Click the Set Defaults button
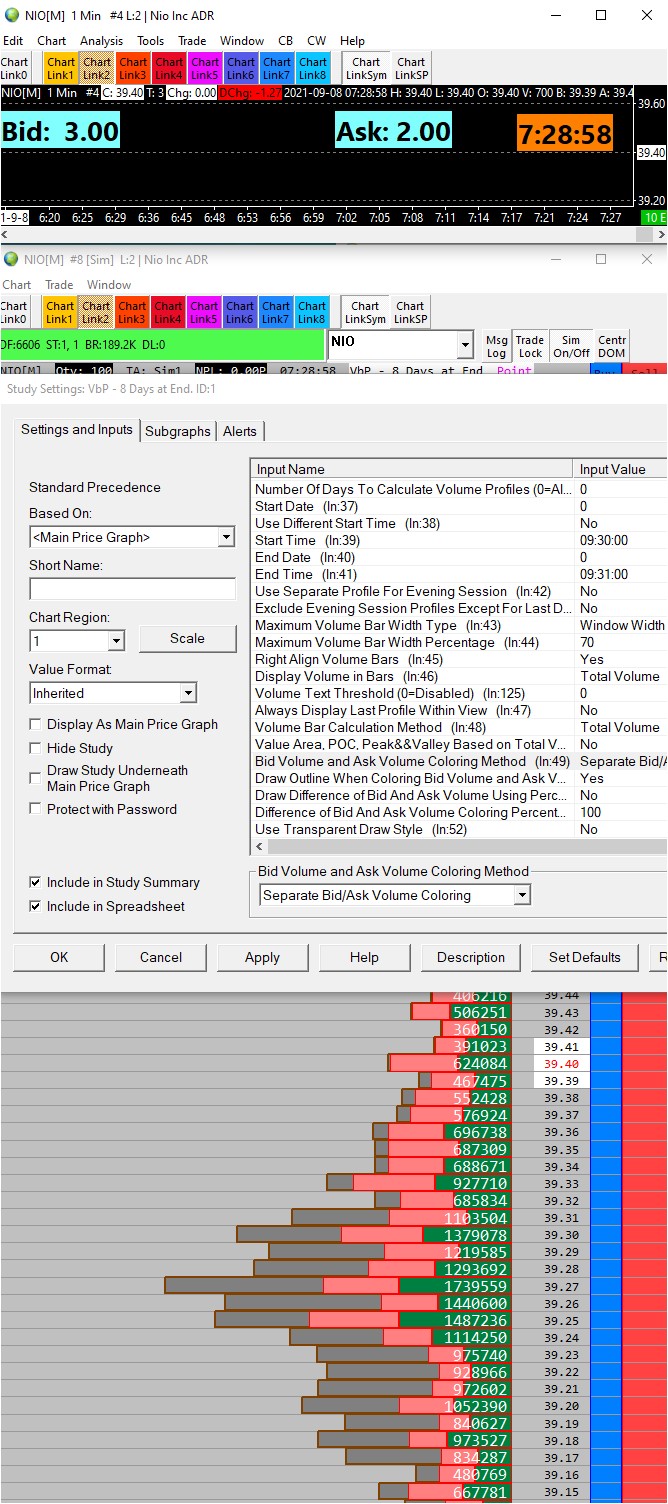668x1504 pixels. point(584,957)
